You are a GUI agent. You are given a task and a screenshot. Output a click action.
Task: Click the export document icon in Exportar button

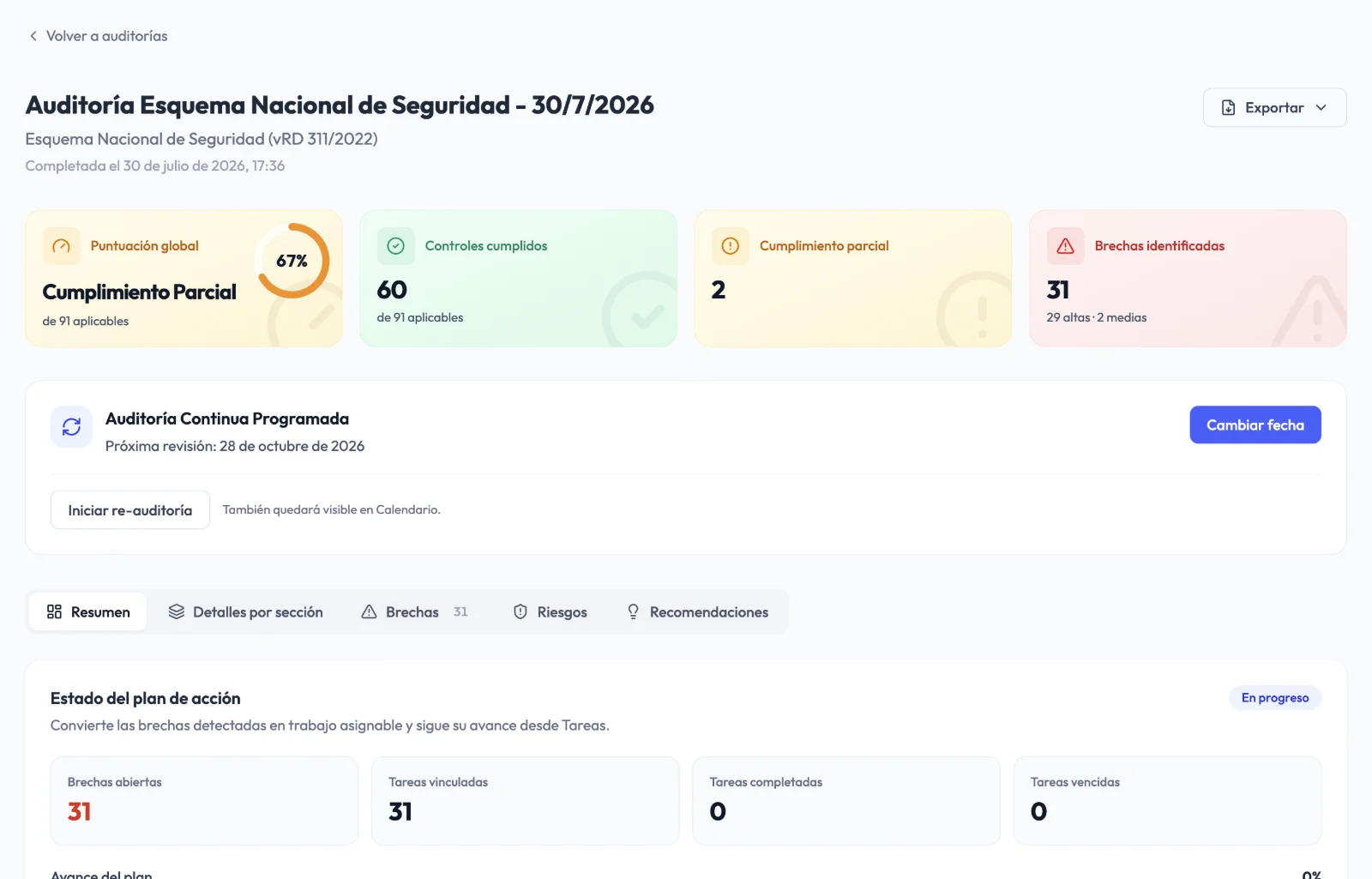pyautogui.click(x=1228, y=108)
